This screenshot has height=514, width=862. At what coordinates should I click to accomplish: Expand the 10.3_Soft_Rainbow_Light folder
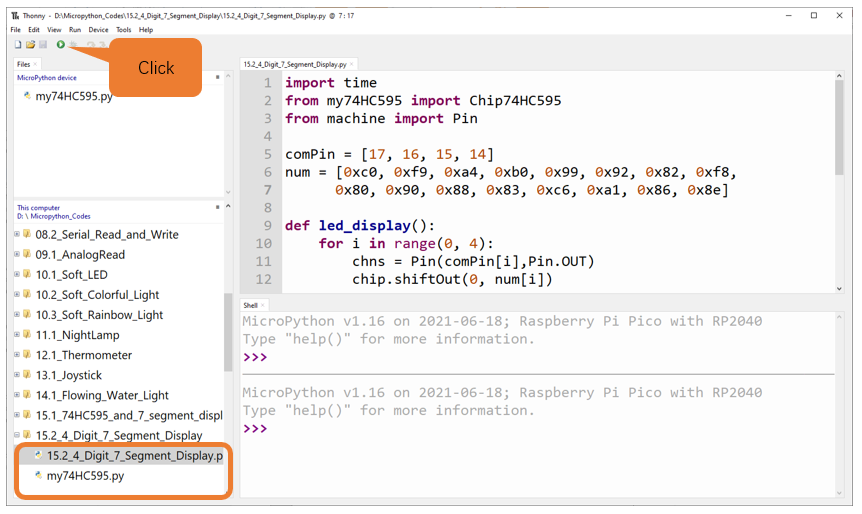(x=16, y=314)
